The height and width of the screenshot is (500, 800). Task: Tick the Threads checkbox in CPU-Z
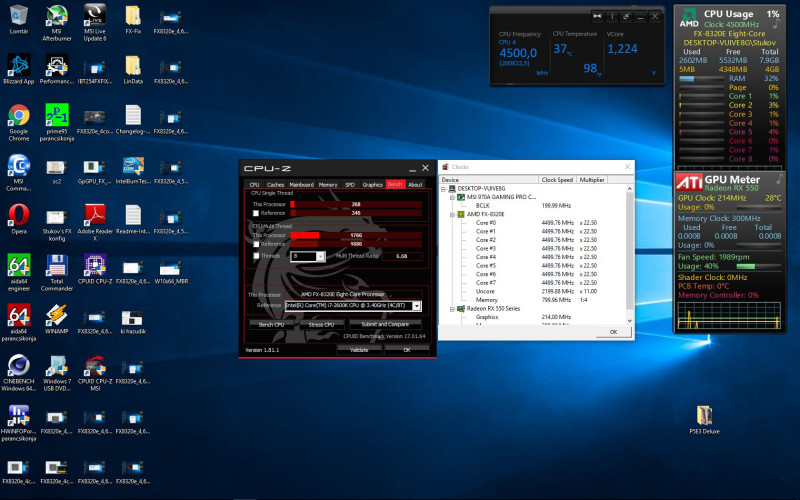(256, 256)
